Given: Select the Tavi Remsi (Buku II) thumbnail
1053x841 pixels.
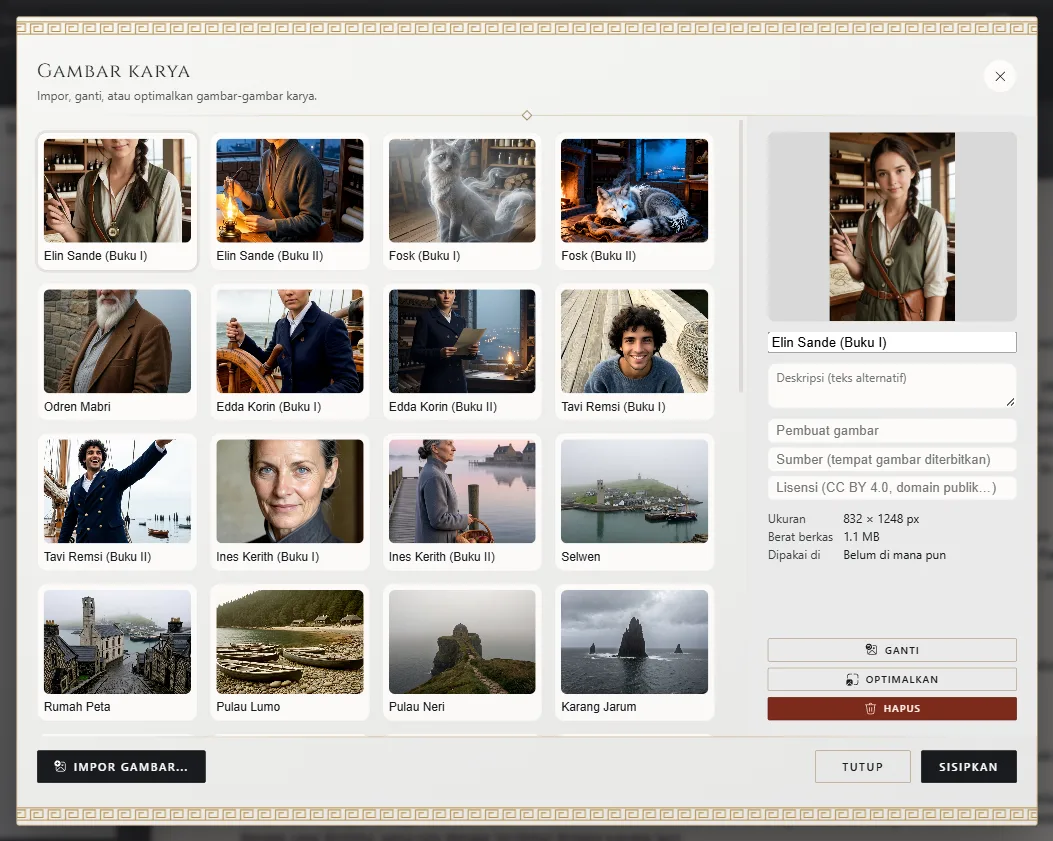Looking at the screenshot, I should 118,502.
